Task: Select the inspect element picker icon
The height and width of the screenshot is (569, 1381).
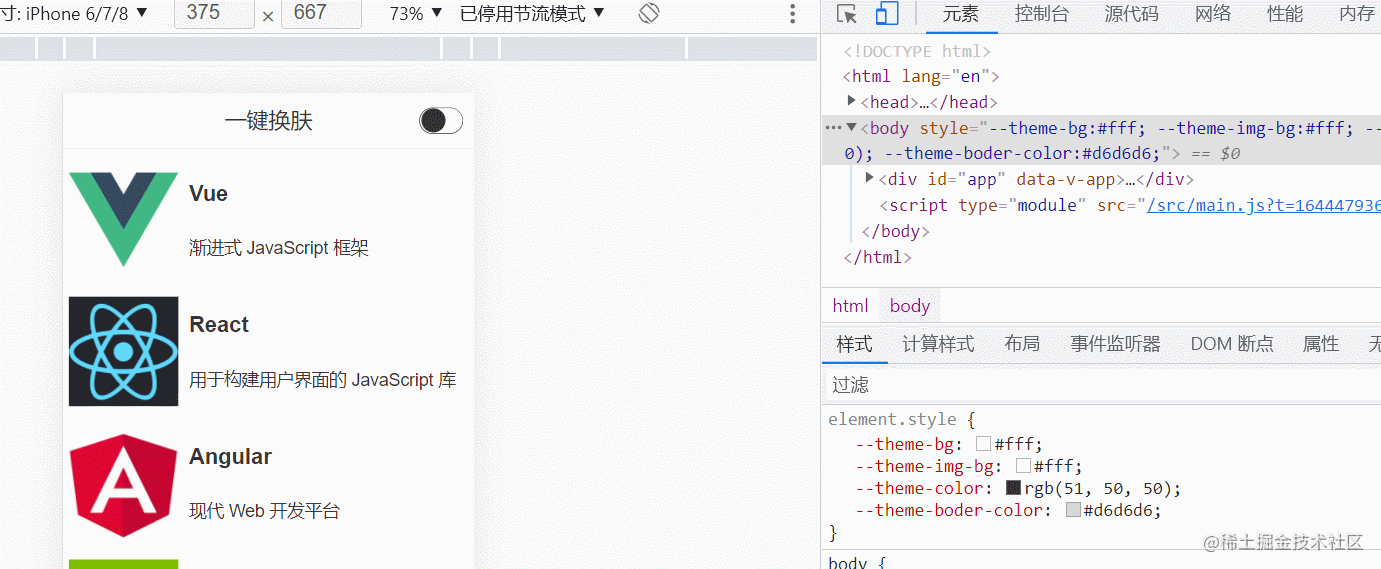Action: (847, 14)
